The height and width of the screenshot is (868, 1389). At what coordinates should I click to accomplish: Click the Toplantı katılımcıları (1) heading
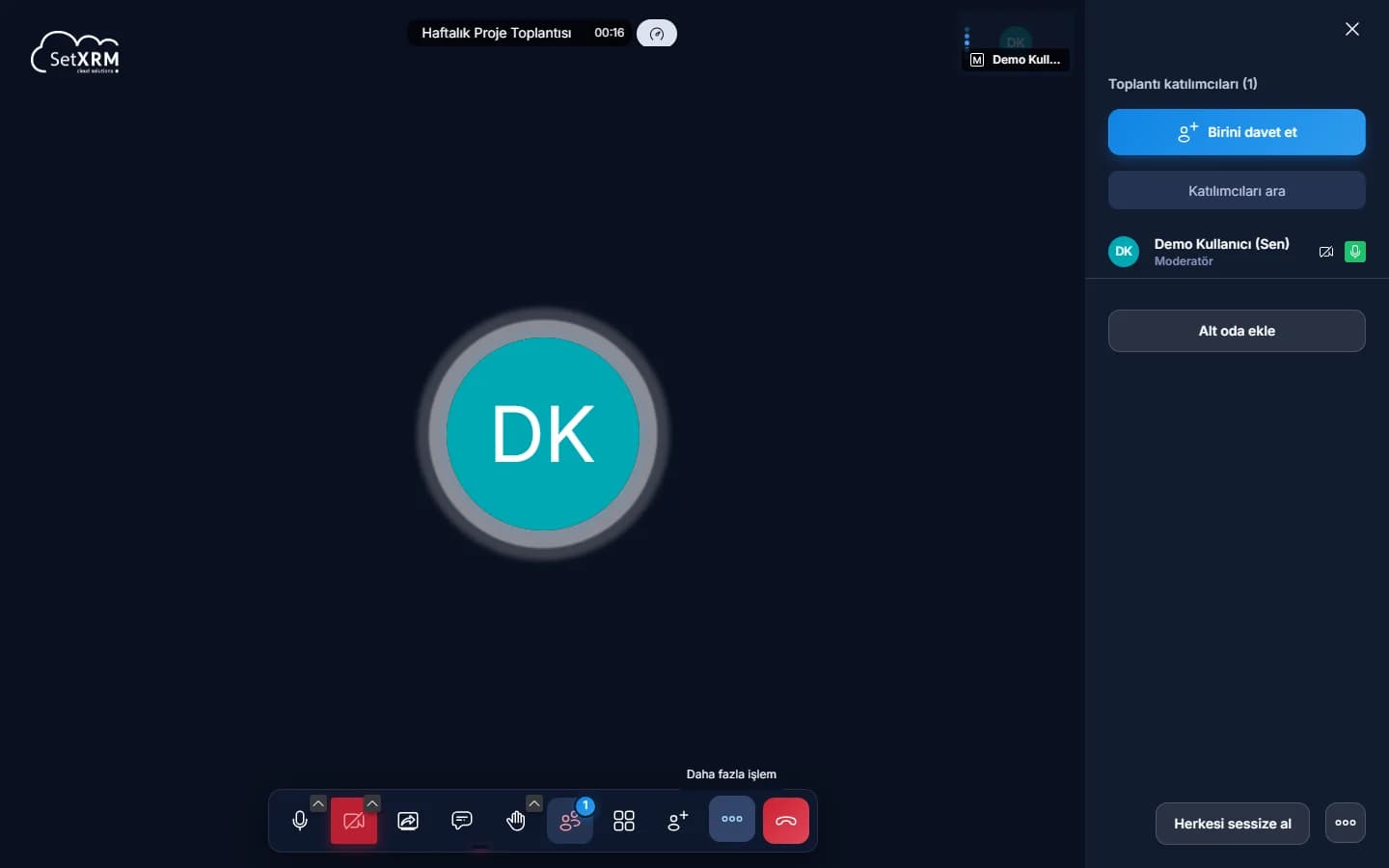coord(1183,84)
